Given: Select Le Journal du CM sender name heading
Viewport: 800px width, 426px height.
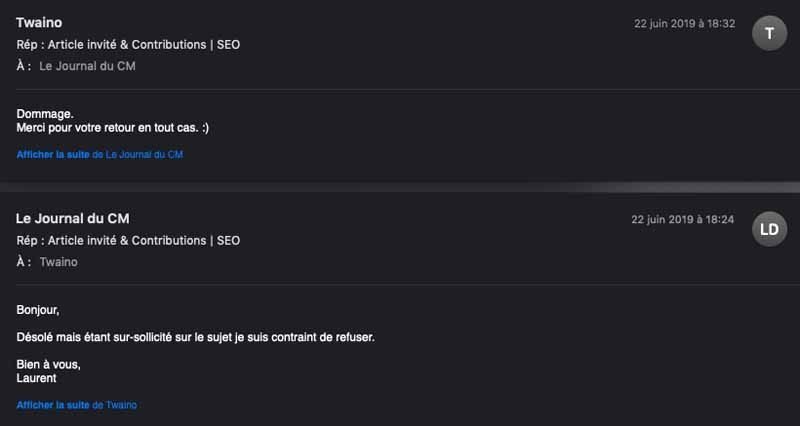Looking at the screenshot, I should [x=72, y=218].
